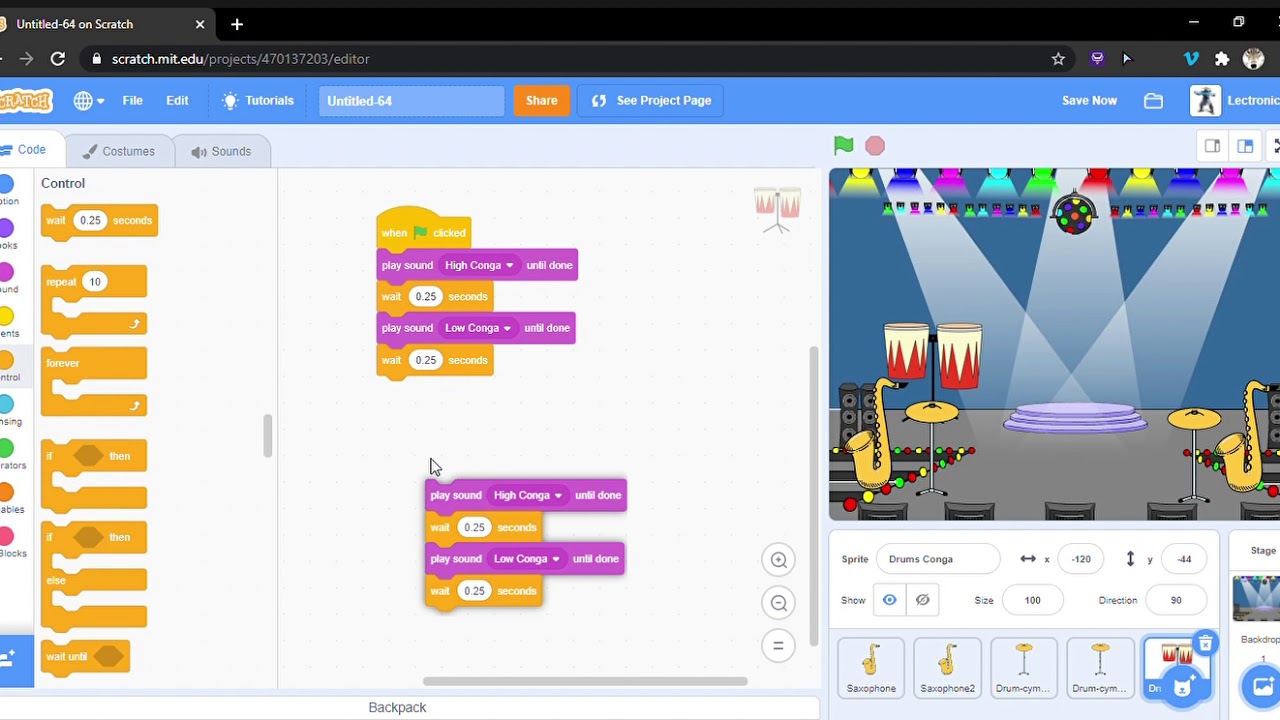This screenshot has width=1280, height=720.
Task: Edit sprite Size field
Action: click(1032, 600)
